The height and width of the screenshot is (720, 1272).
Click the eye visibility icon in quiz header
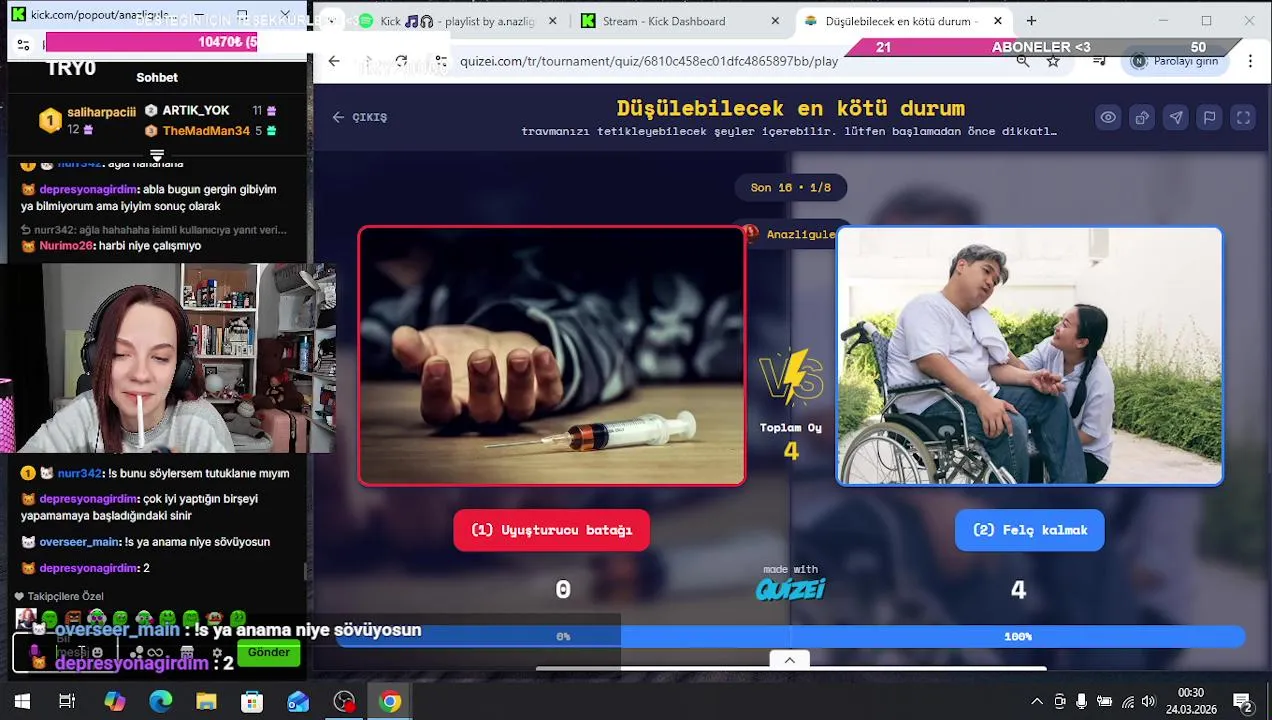click(1108, 117)
